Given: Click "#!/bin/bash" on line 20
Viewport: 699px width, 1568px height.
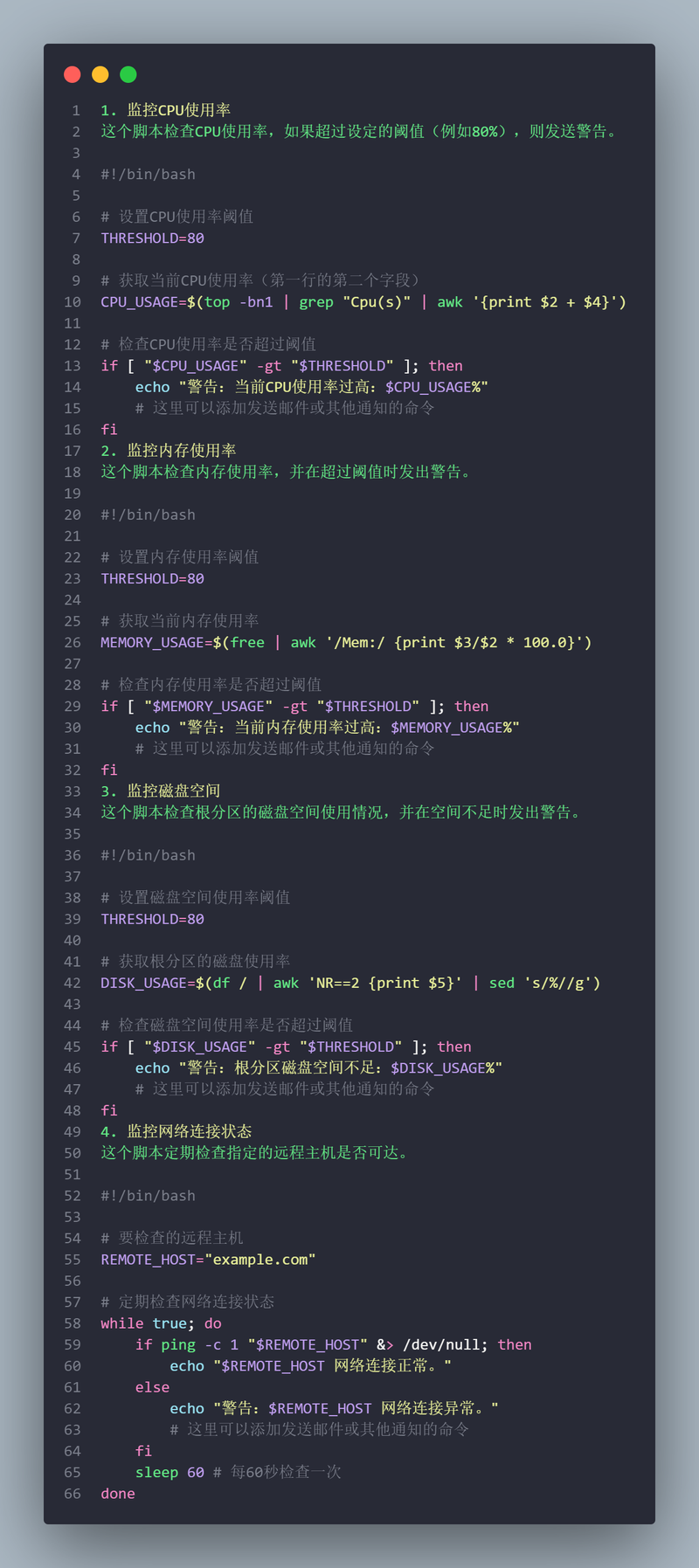Looking at the screenshot, I should 148,515.
